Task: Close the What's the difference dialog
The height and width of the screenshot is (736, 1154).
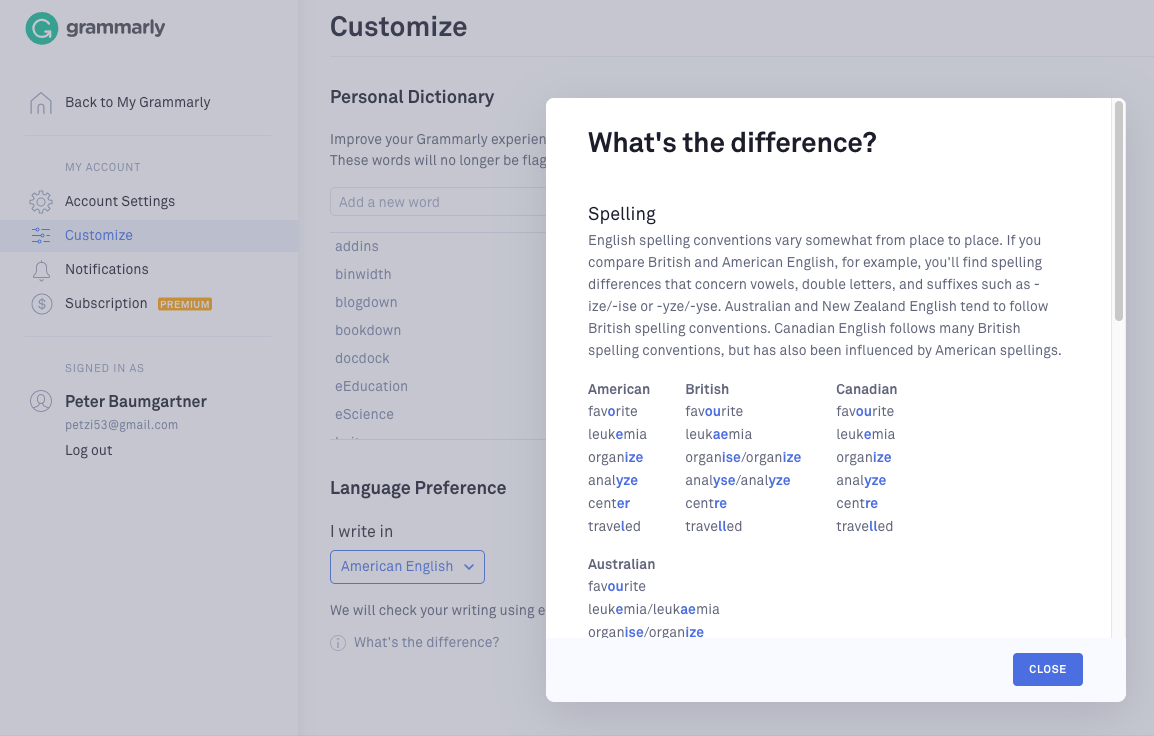Action: coord(1047,669)
